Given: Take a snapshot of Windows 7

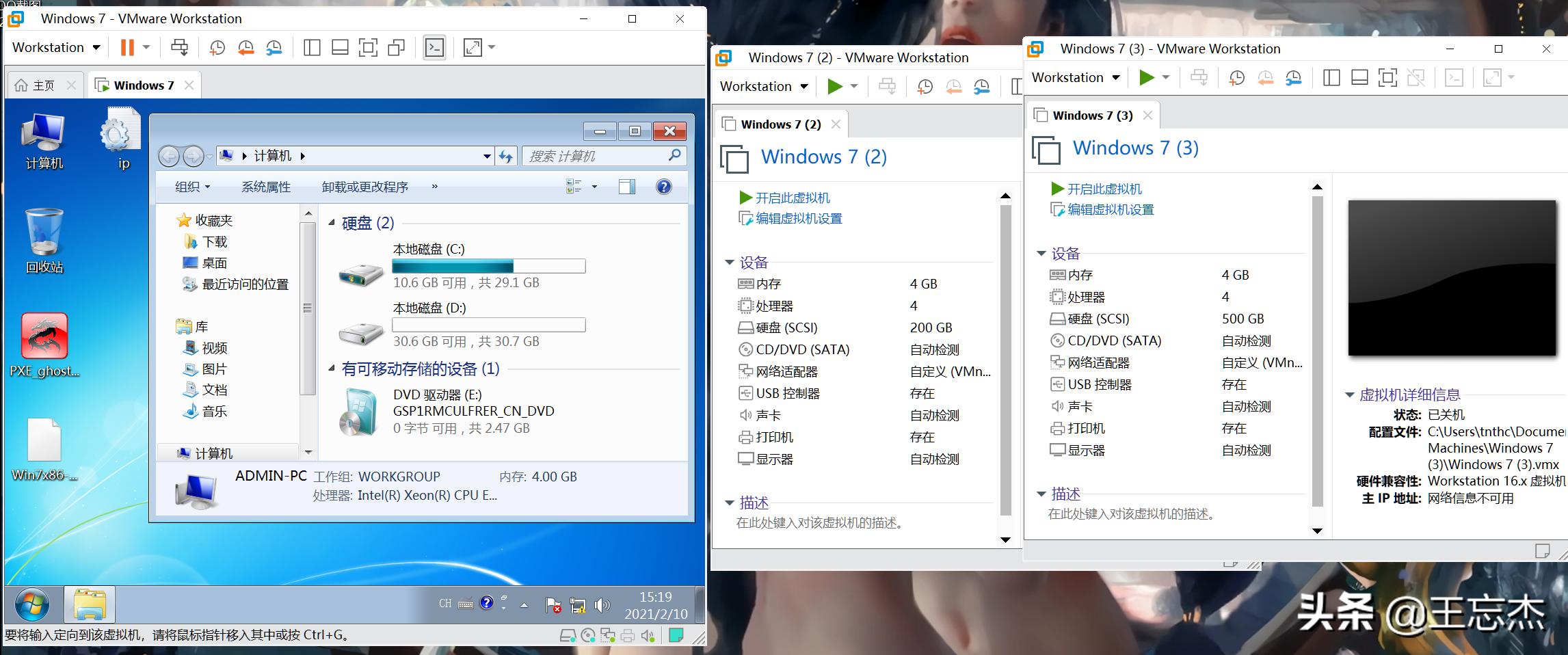Looking at the screenshot, I should click(x=216, y=48).
